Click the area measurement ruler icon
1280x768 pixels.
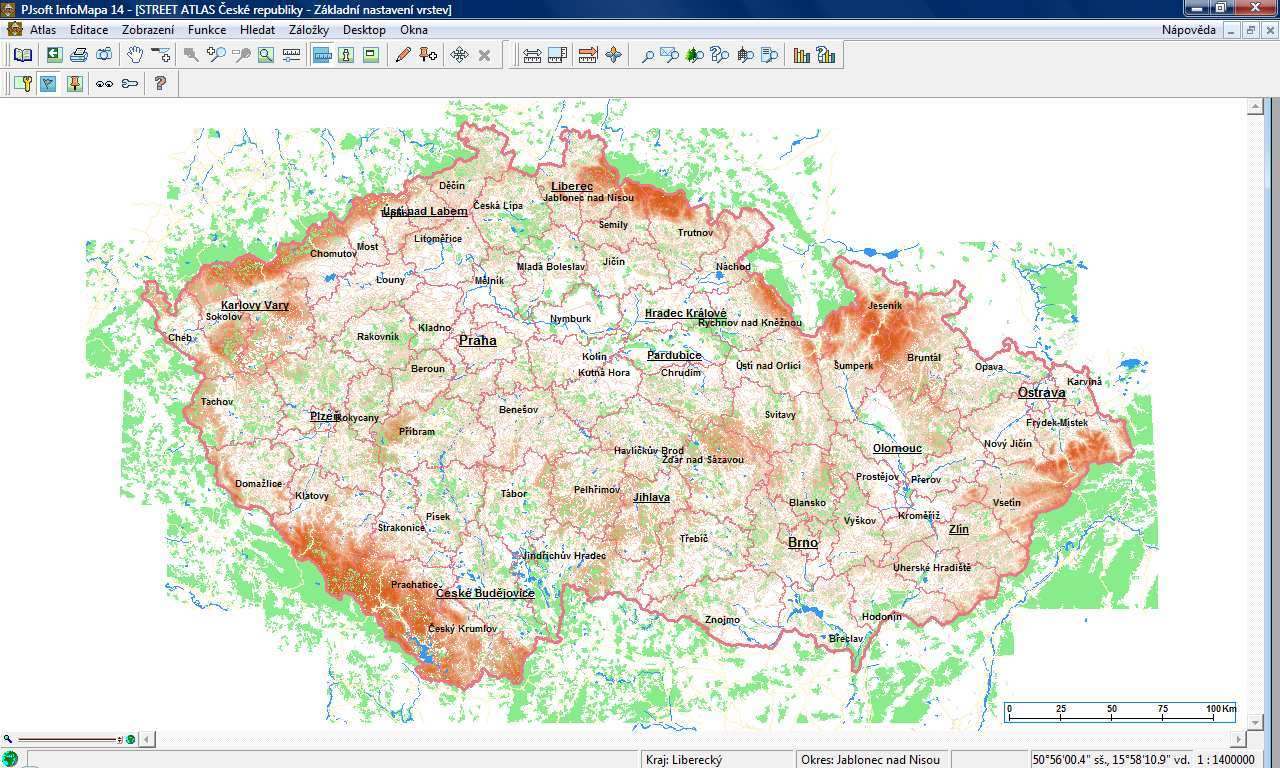[x=557, y=55]
